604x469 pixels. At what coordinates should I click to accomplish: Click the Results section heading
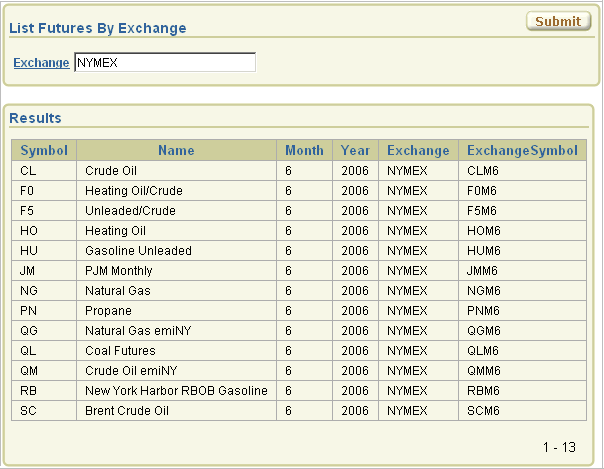click(35, 118)
